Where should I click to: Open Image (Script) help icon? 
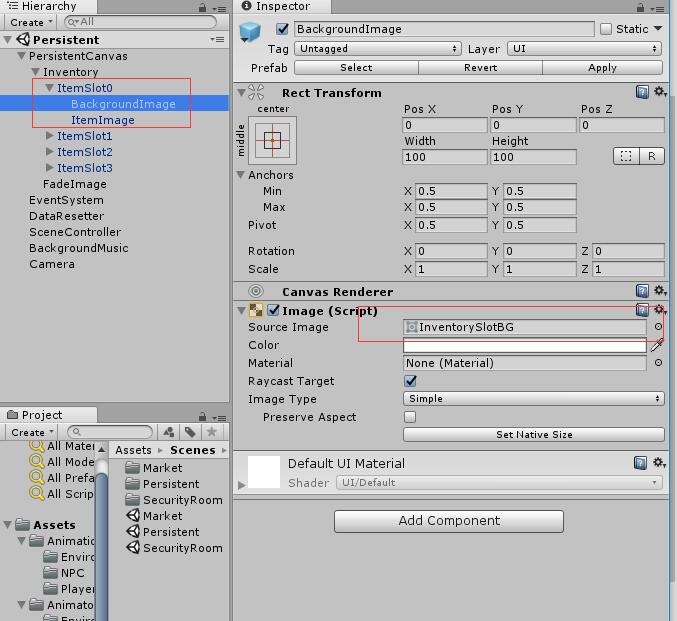[642, 310]
